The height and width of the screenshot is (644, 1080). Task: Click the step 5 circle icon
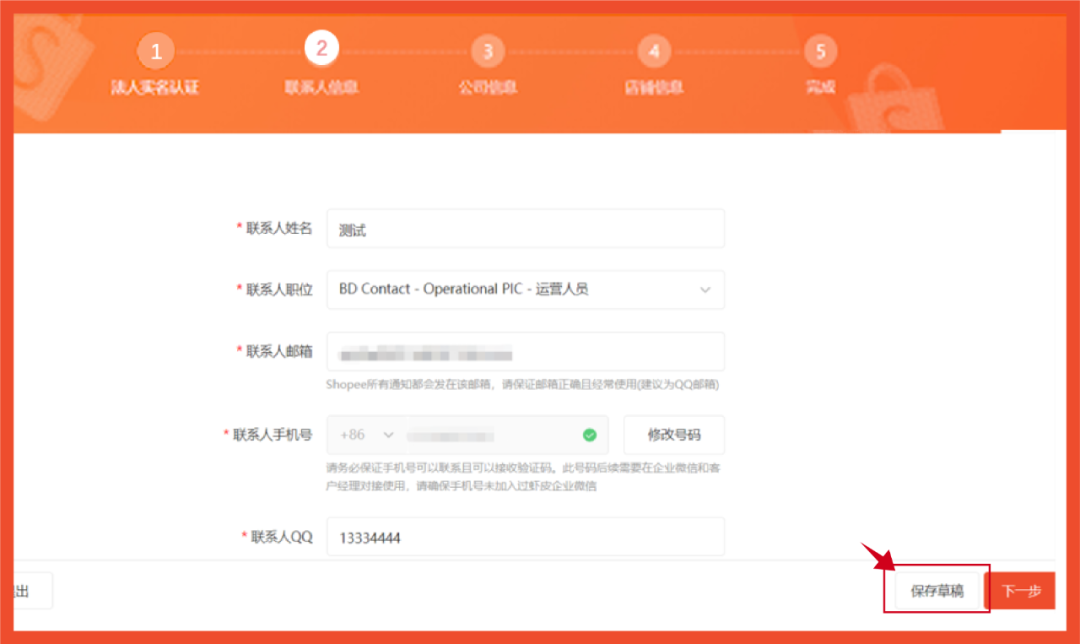820,50
